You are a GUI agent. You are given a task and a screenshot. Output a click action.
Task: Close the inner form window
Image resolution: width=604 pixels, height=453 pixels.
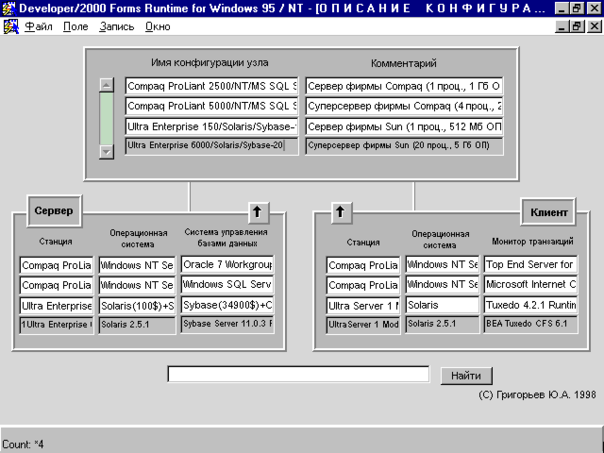pos(594,27)
